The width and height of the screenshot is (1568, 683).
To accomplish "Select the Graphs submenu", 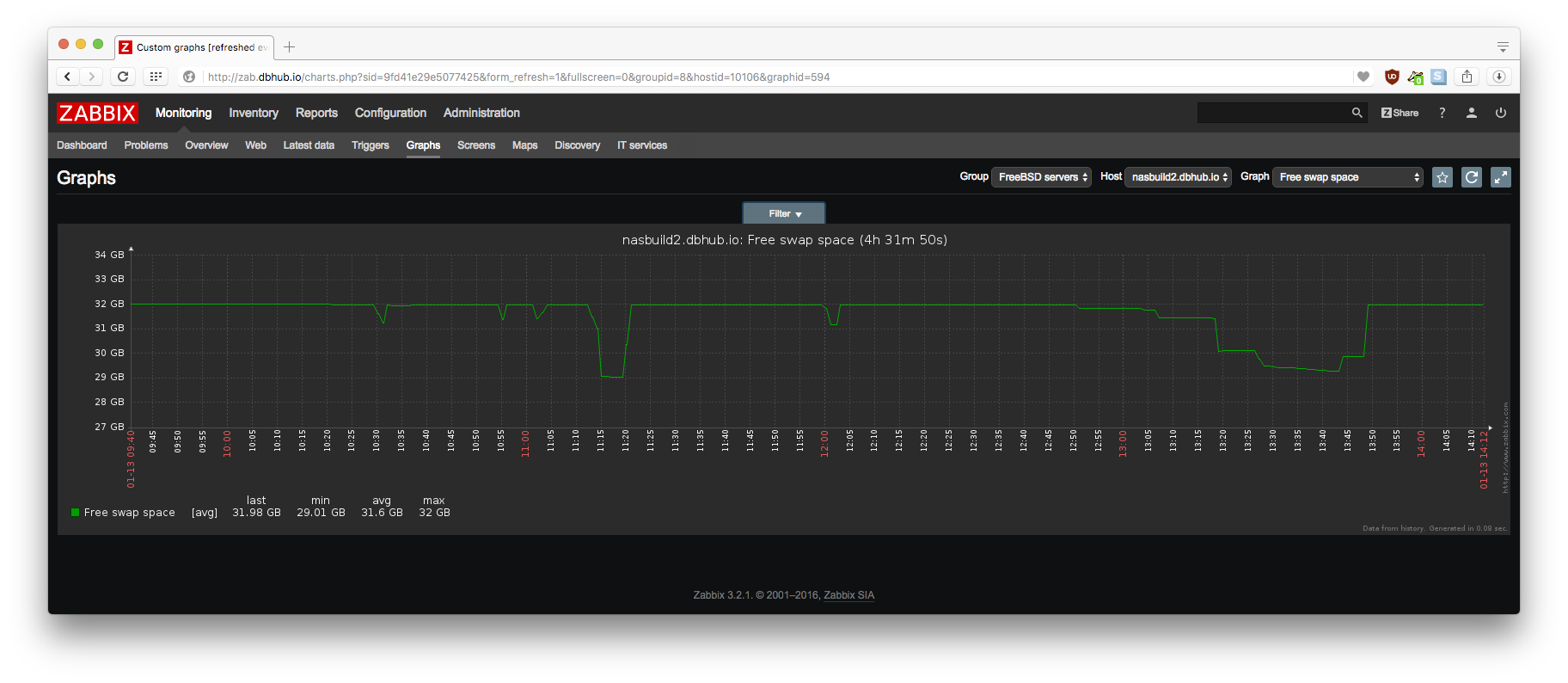I will click(x=423, y=145).
